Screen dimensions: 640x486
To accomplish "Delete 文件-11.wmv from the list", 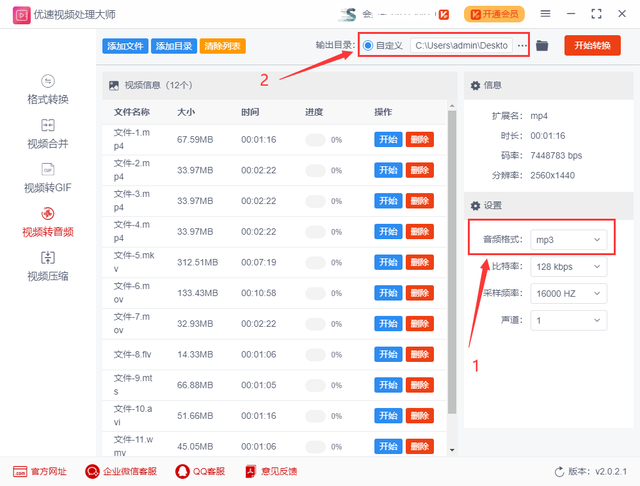I will click(420, 446).
